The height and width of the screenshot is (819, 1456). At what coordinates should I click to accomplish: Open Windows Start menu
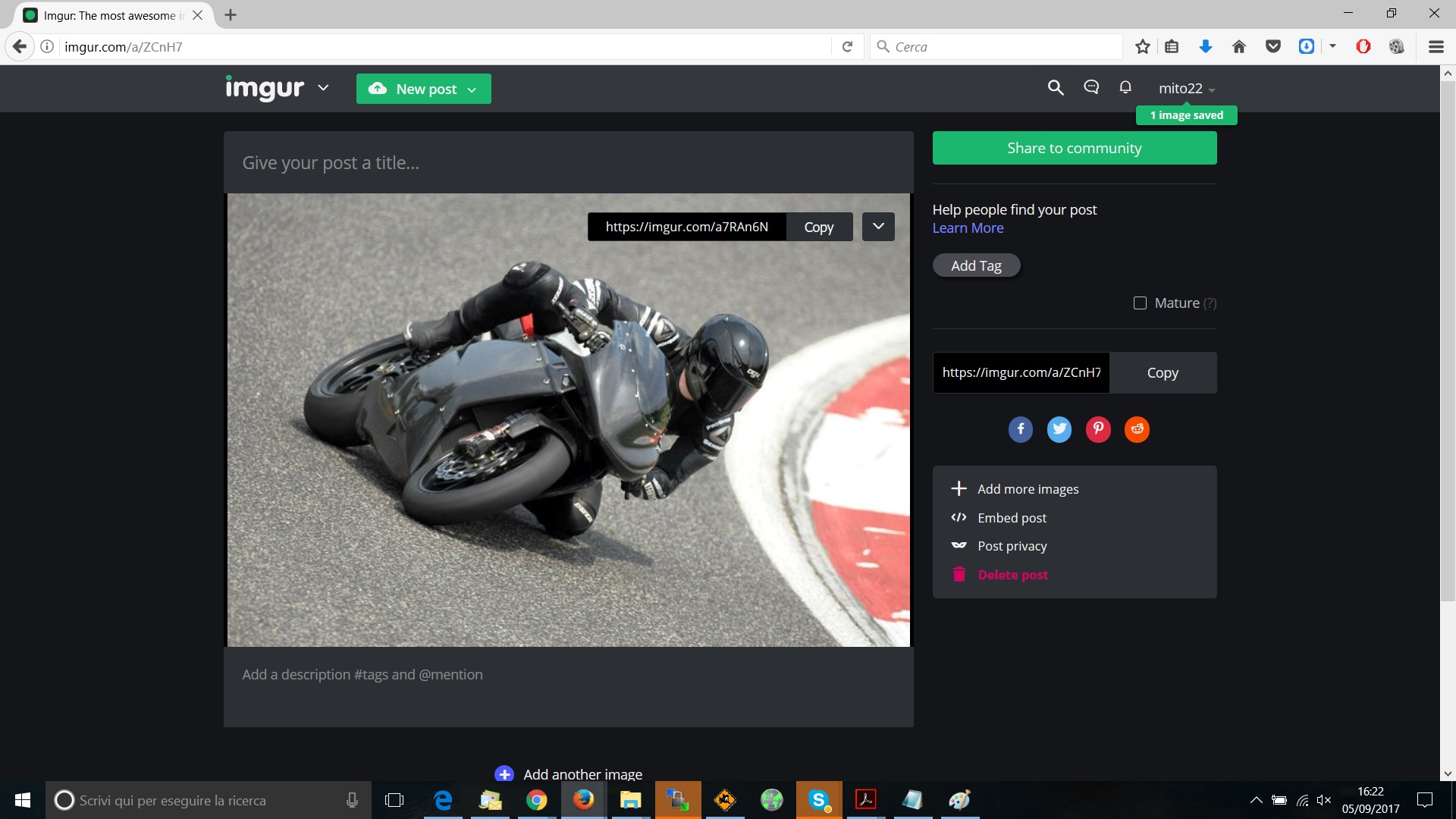(x=23, y=800)
